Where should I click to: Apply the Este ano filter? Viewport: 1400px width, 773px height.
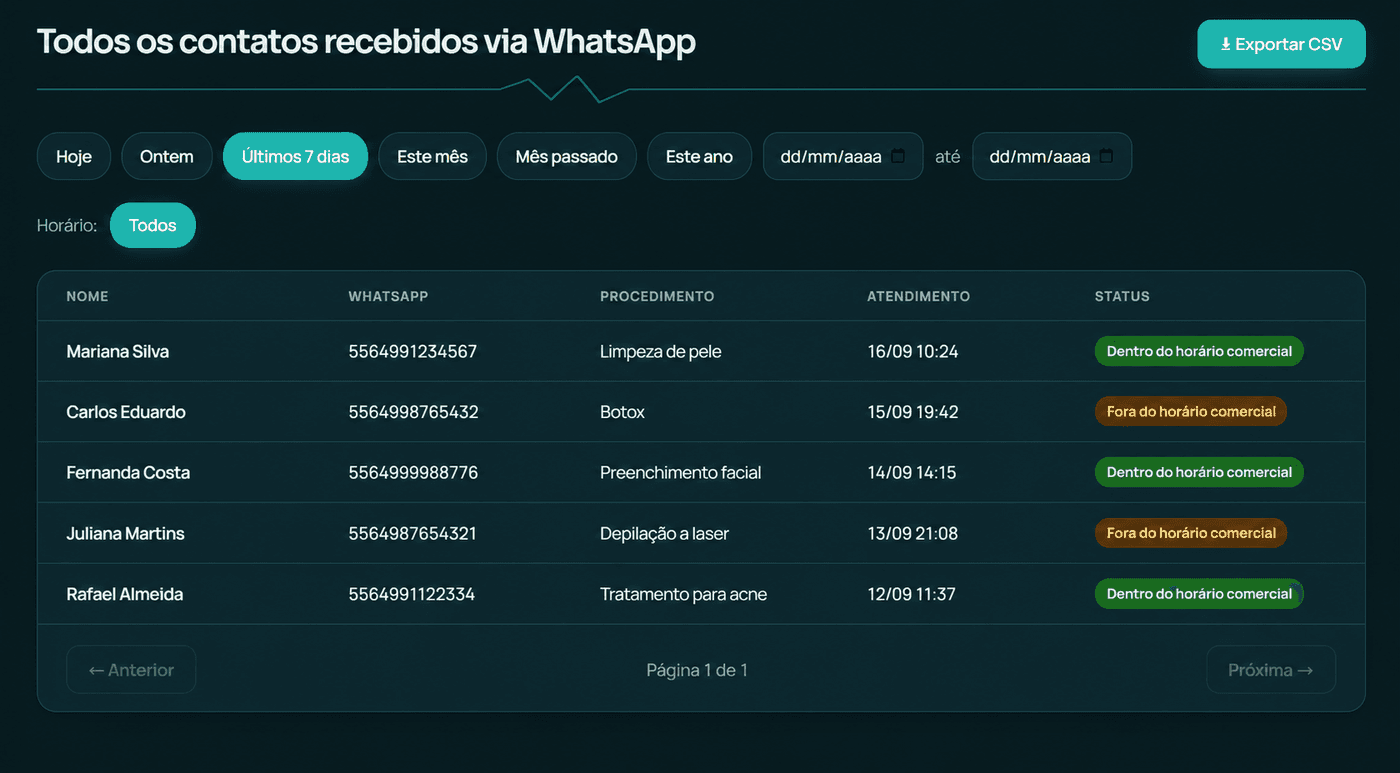coord(699,156)
